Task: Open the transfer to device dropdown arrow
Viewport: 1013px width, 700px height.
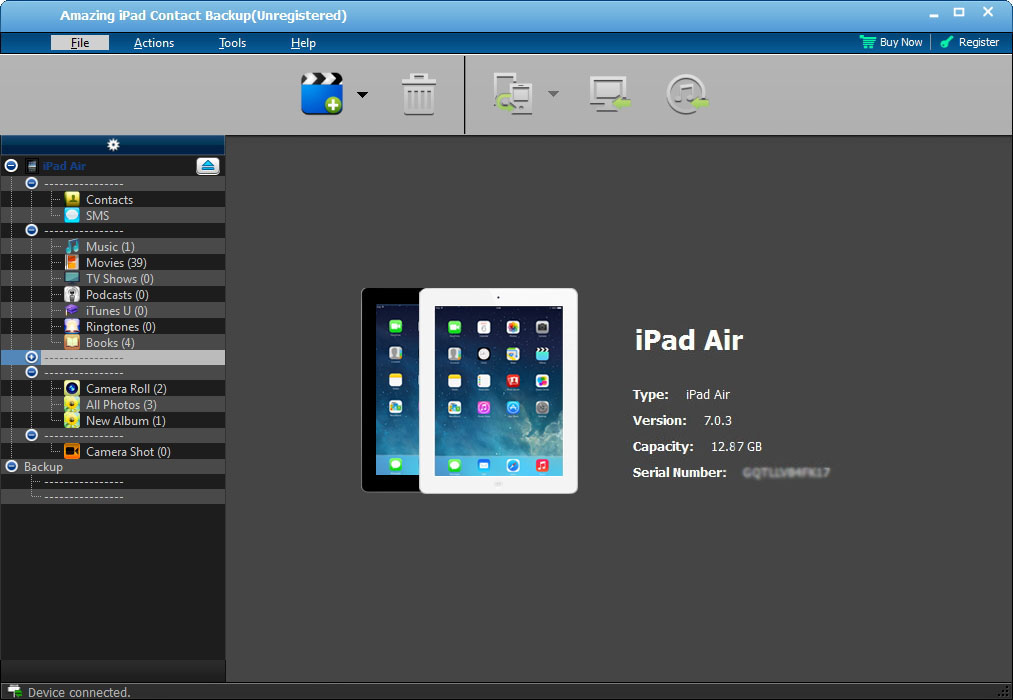Action: tap(553, 94)
